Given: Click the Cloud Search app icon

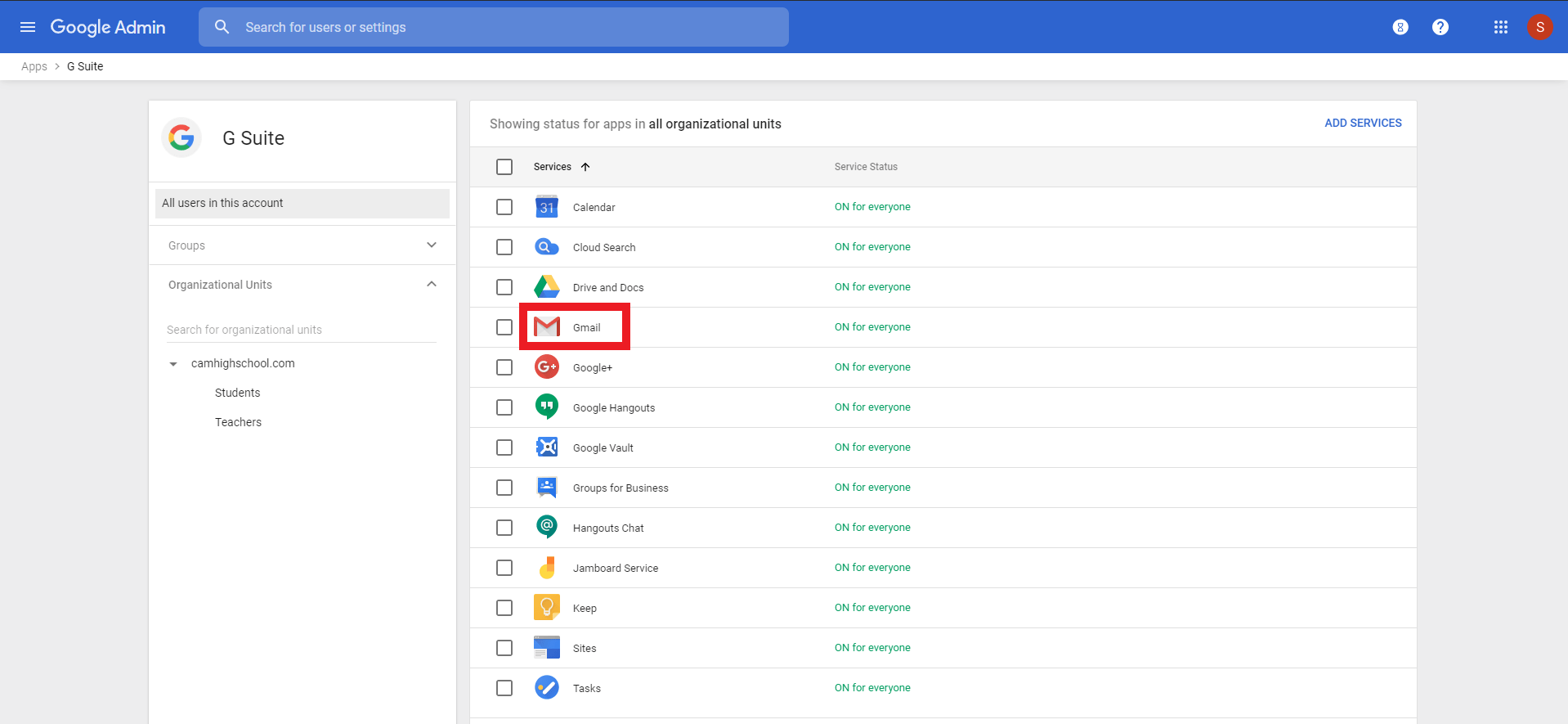Looking at the screenshot, I should pyautogui.click(x=547, y=247).
